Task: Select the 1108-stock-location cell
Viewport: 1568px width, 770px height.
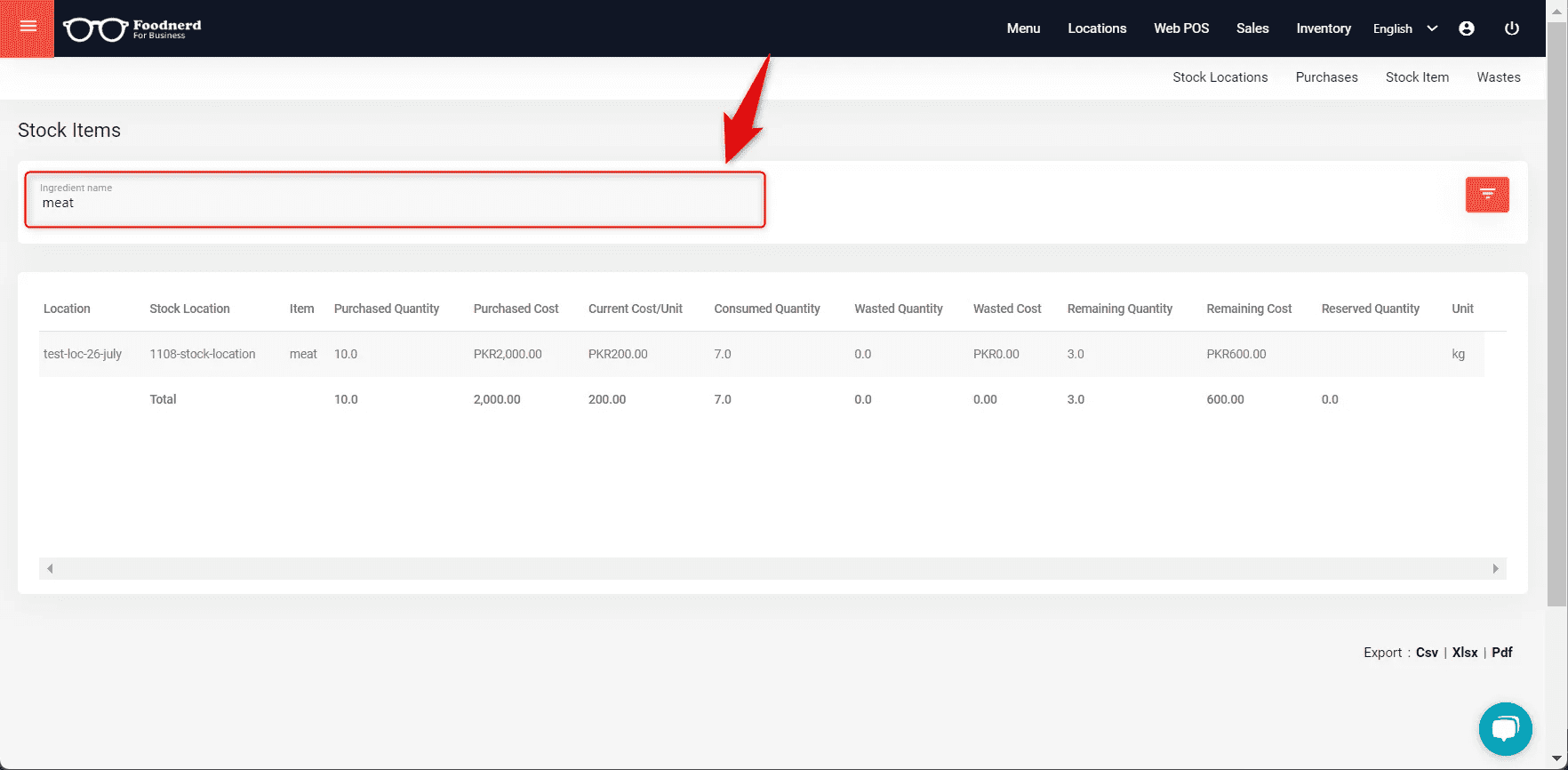Action: tap(203, 354)
